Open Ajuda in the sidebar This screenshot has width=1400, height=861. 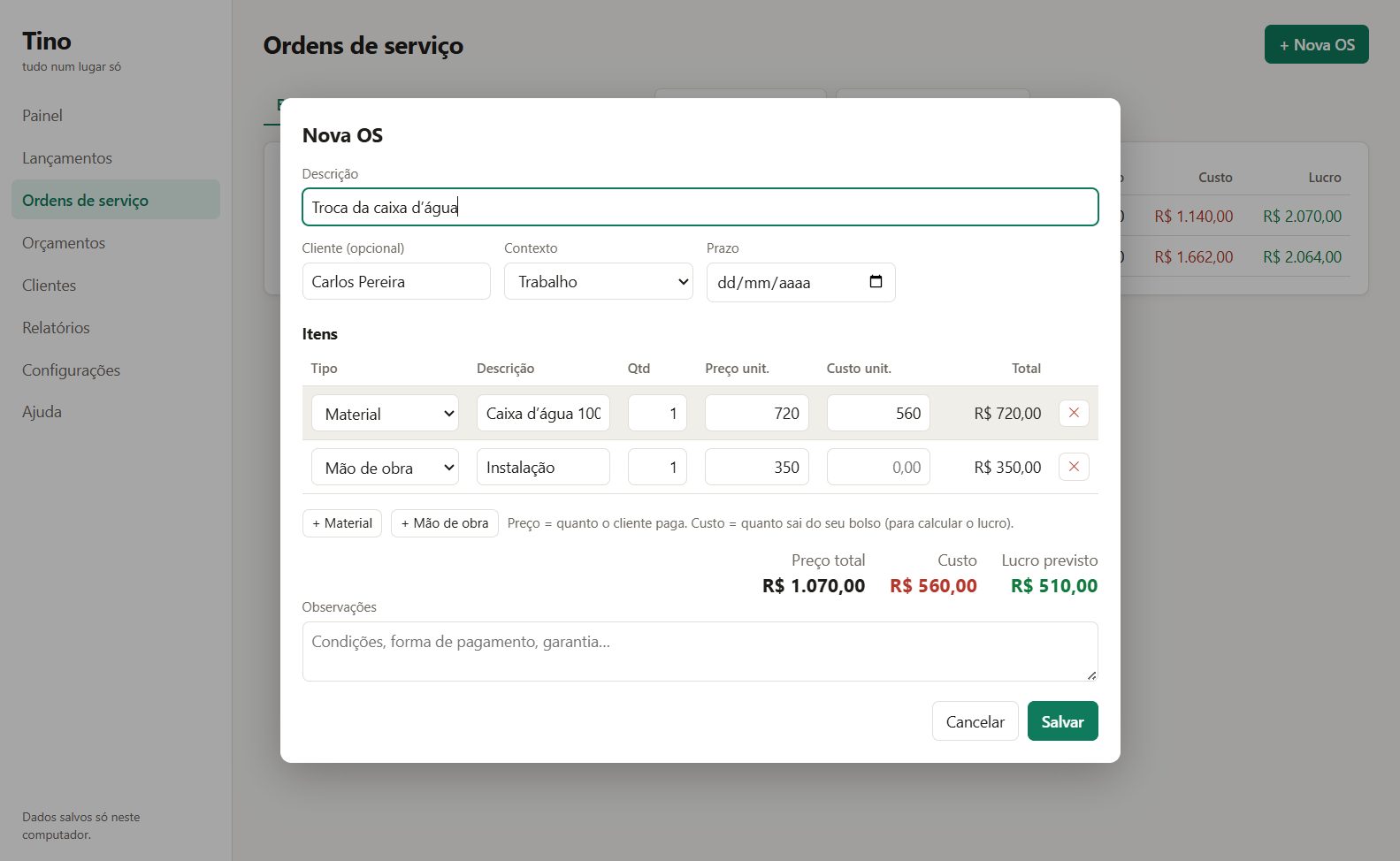coord(116,412)
